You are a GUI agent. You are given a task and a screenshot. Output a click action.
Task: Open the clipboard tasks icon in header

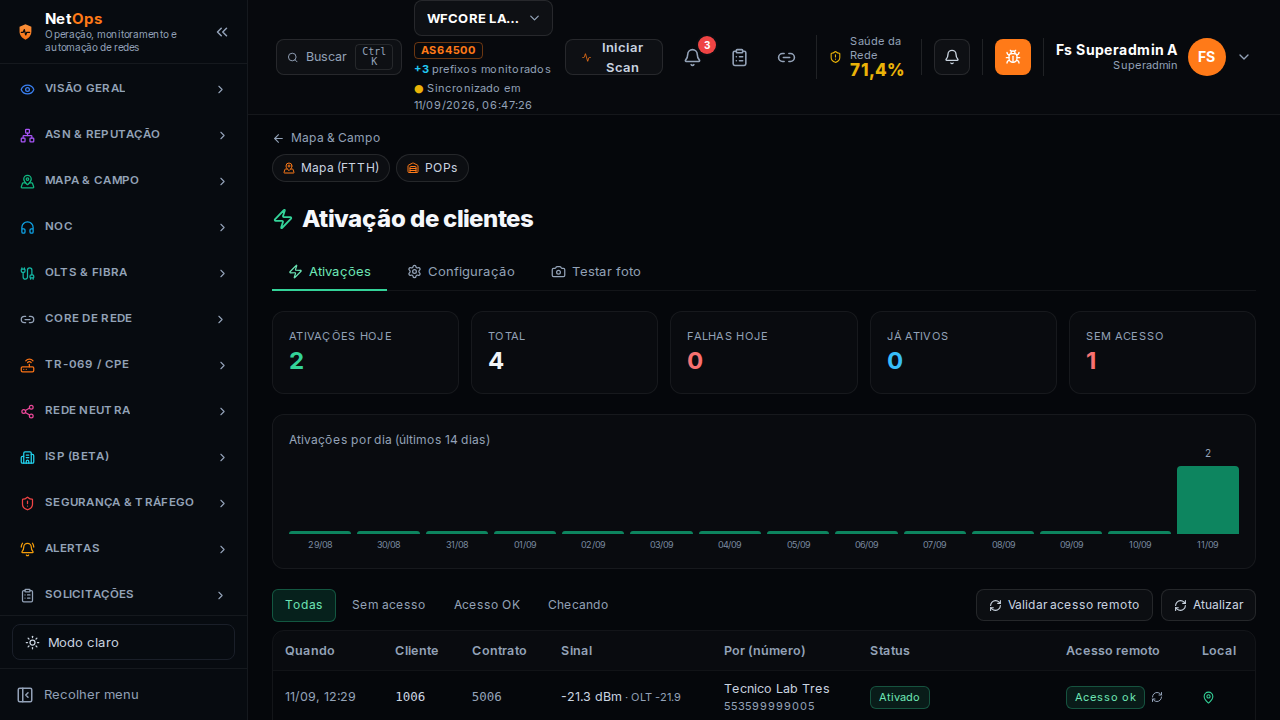739,57
